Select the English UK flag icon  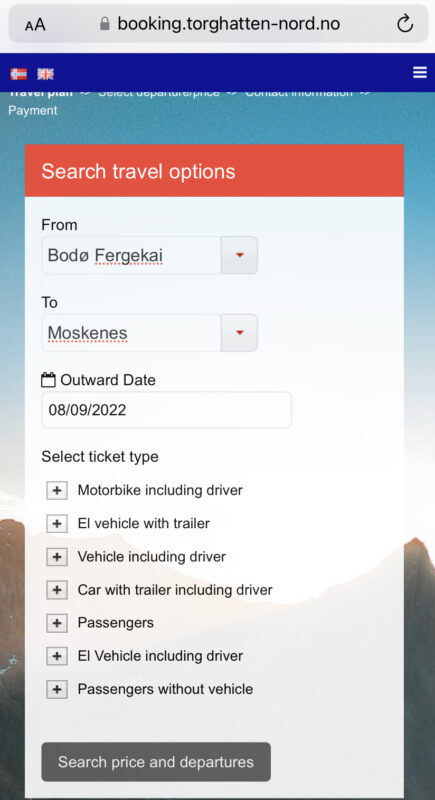coord(45,74)
